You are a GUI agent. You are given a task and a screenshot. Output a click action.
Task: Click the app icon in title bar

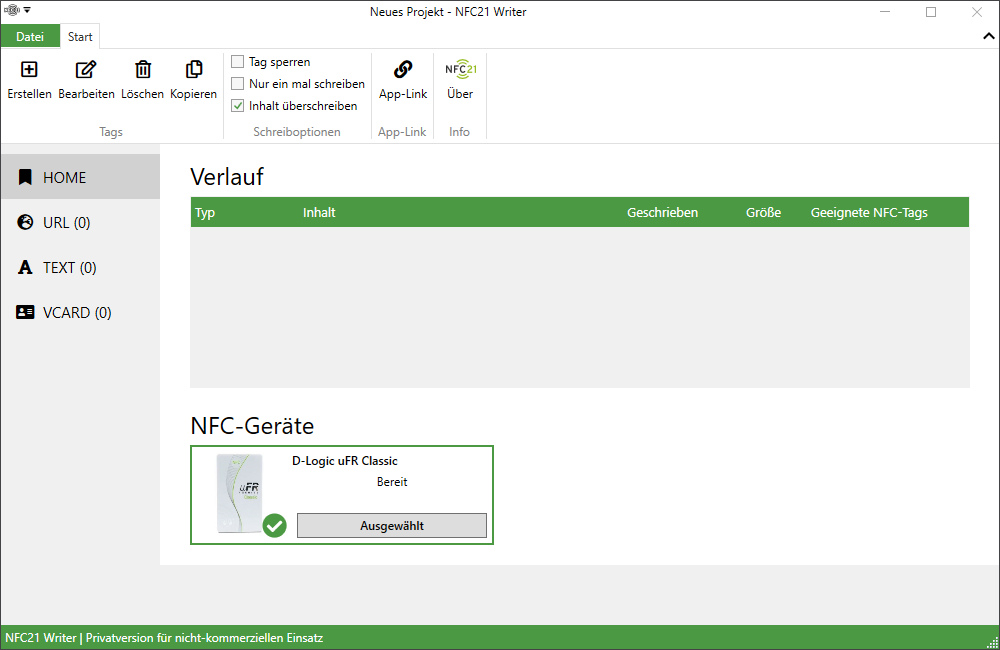coord(12,10)
